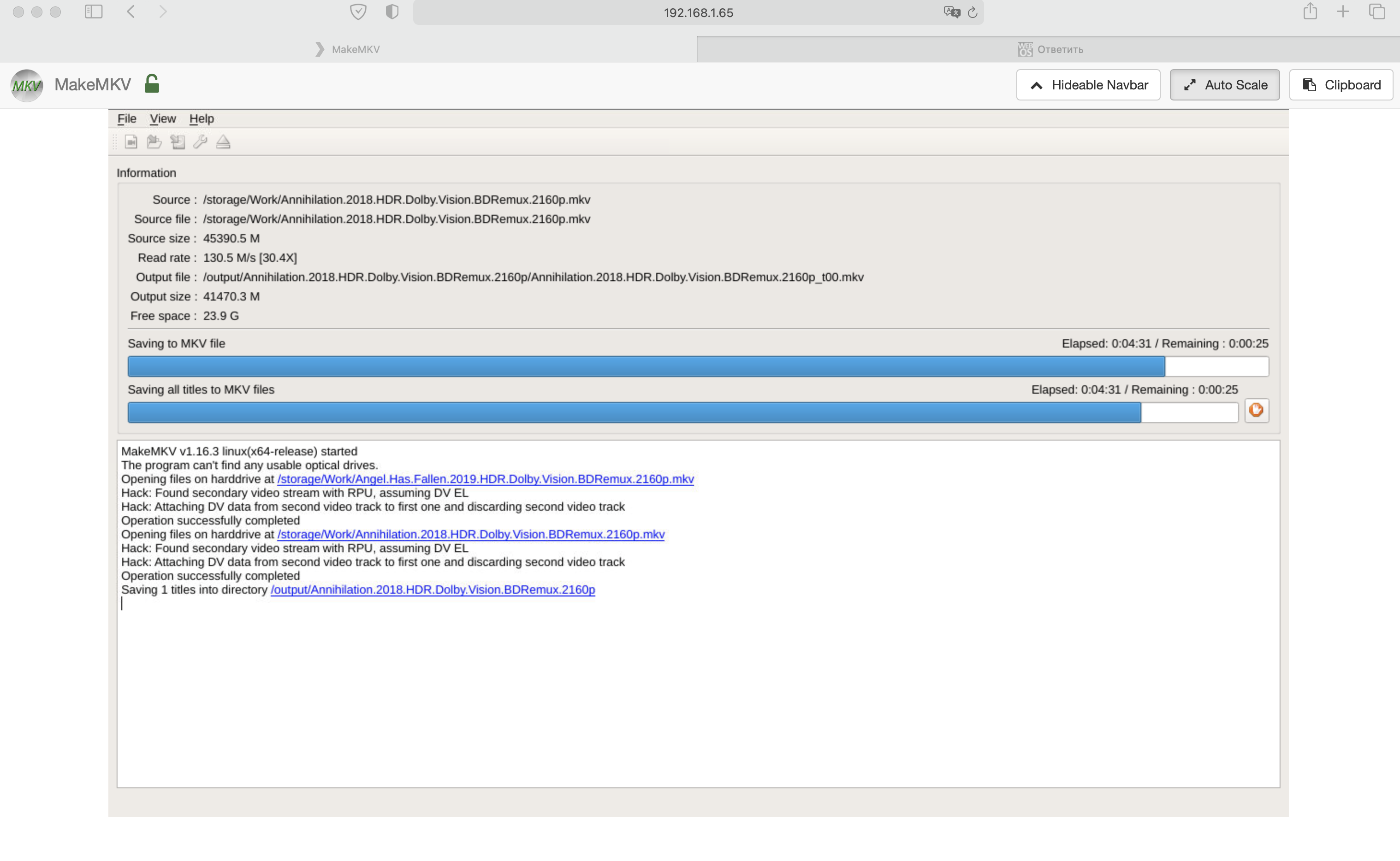
Task: Click the browser address bar 192.168.1.65
Action: [x=698, y=12]
